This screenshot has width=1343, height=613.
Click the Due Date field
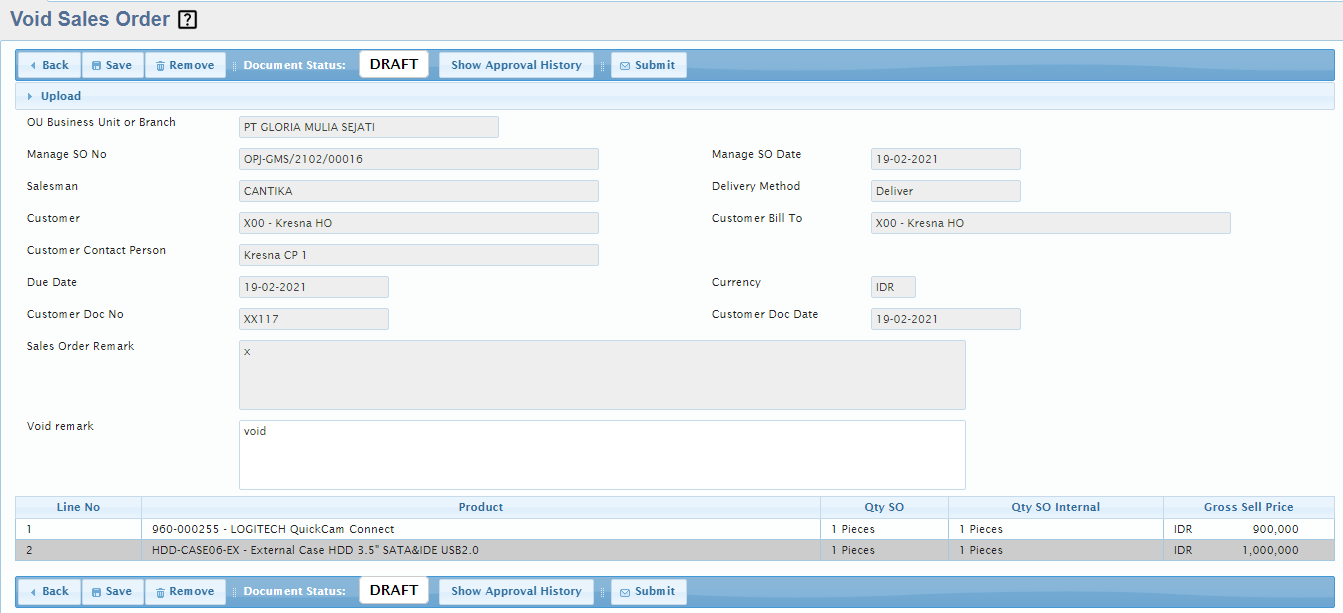[x=314, y=287]
